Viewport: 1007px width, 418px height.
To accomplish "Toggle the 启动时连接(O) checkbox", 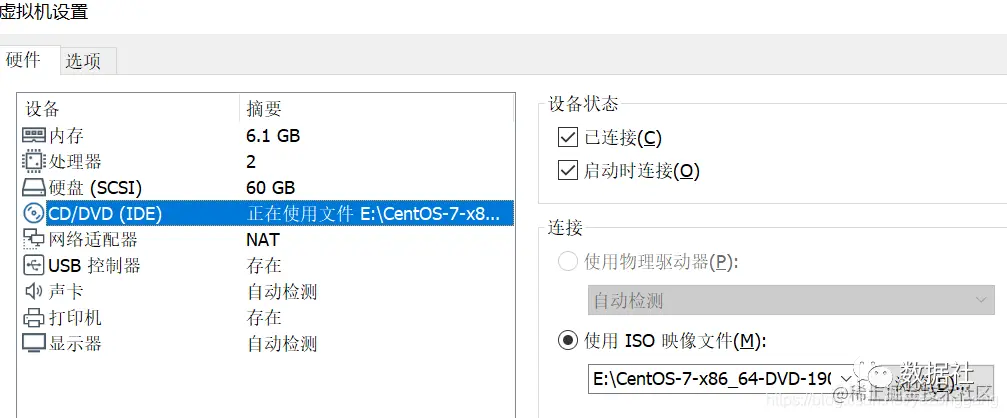I will click(568, 171).
